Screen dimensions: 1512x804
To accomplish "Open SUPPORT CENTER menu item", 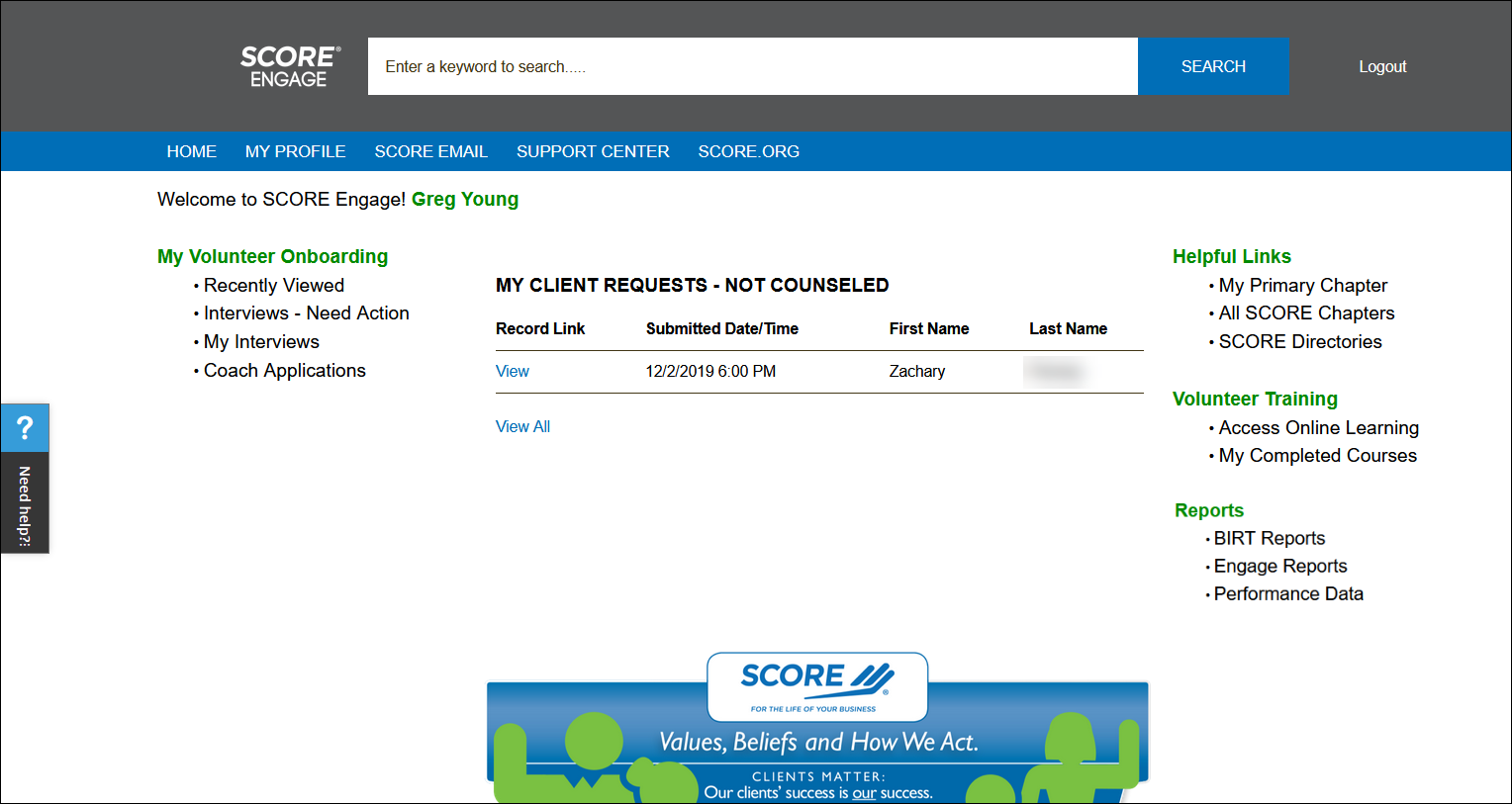I will pos(593,151).
